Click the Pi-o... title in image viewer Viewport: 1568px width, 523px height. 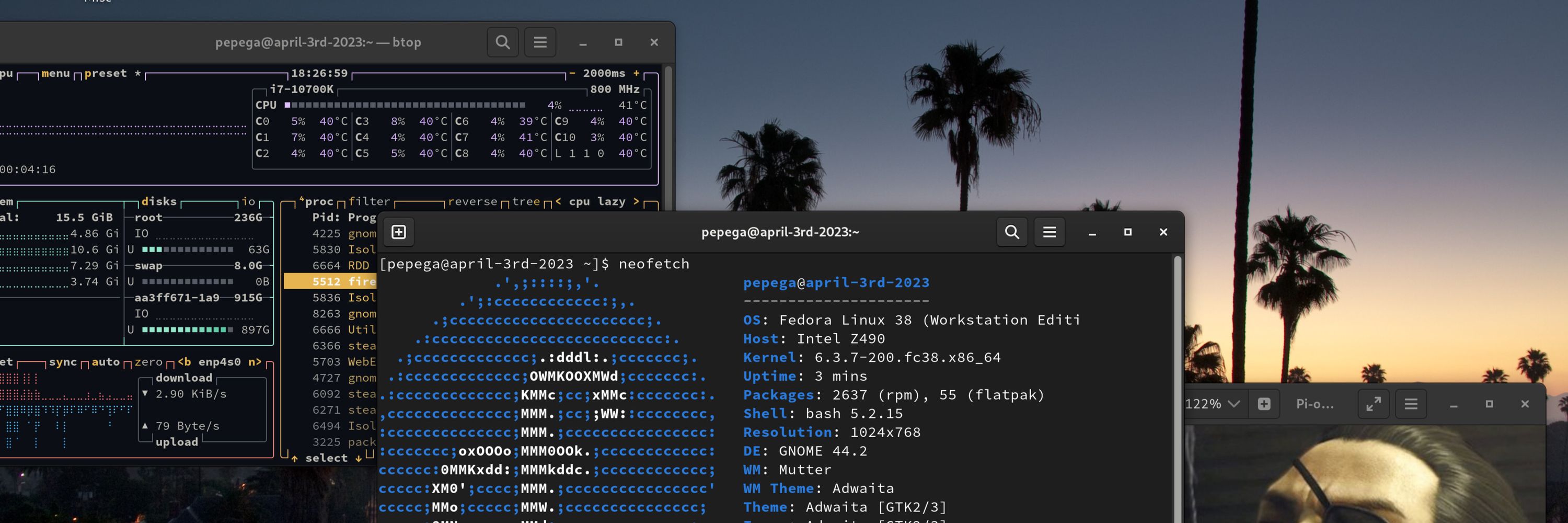pyautogui.click(x=1315, y=404)
